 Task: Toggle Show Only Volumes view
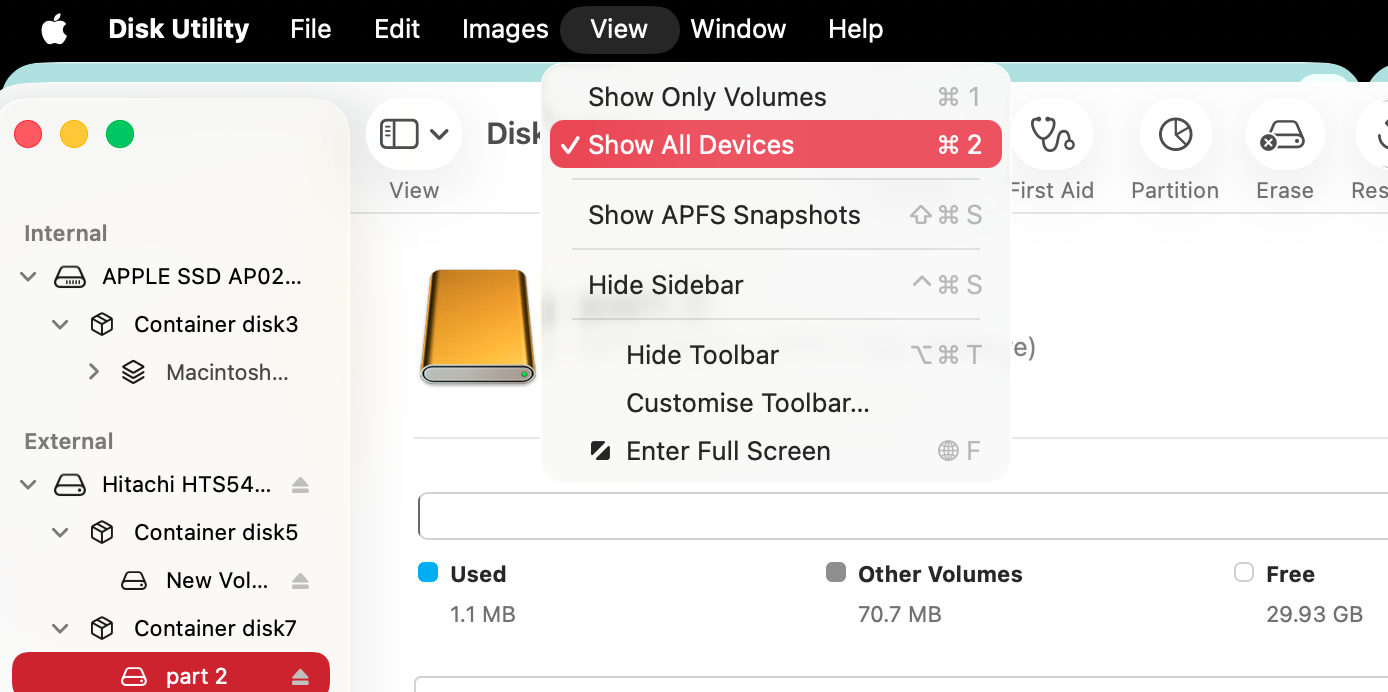(707, 96)
